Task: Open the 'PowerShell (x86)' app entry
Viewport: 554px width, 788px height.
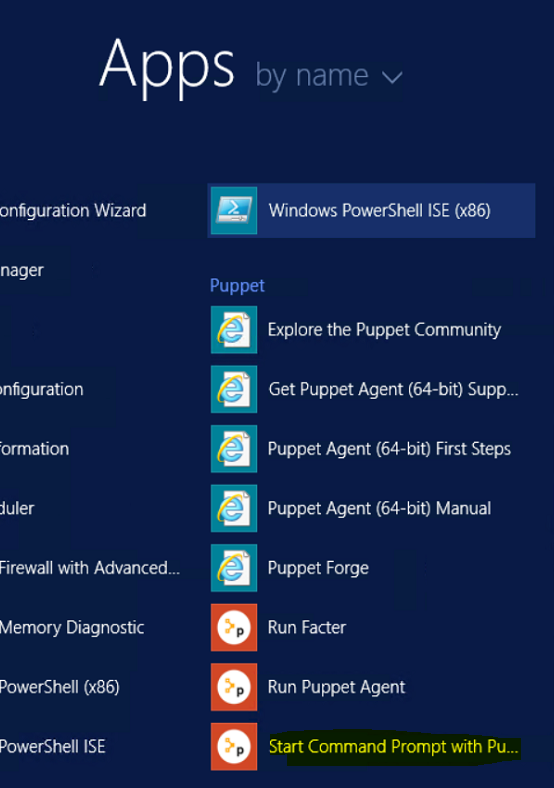Action: (x=60, y=687)
